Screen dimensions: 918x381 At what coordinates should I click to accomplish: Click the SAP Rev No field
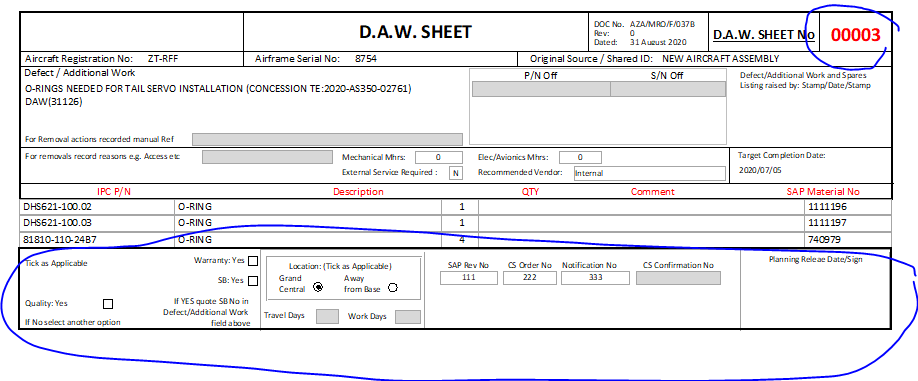[x=469, y=278]
